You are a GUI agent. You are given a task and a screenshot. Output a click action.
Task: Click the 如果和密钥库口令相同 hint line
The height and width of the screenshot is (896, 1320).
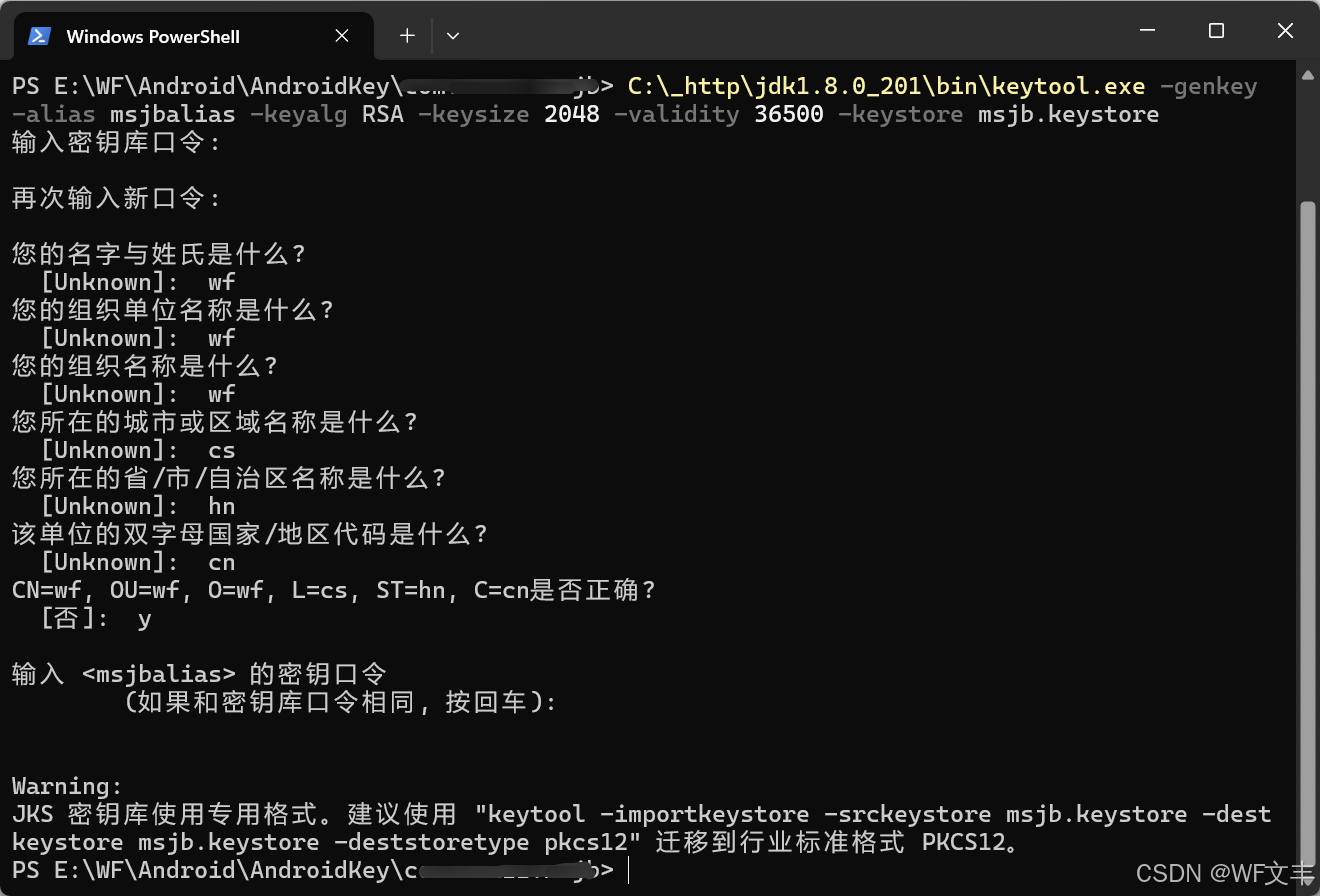click(x=340, y=702)
